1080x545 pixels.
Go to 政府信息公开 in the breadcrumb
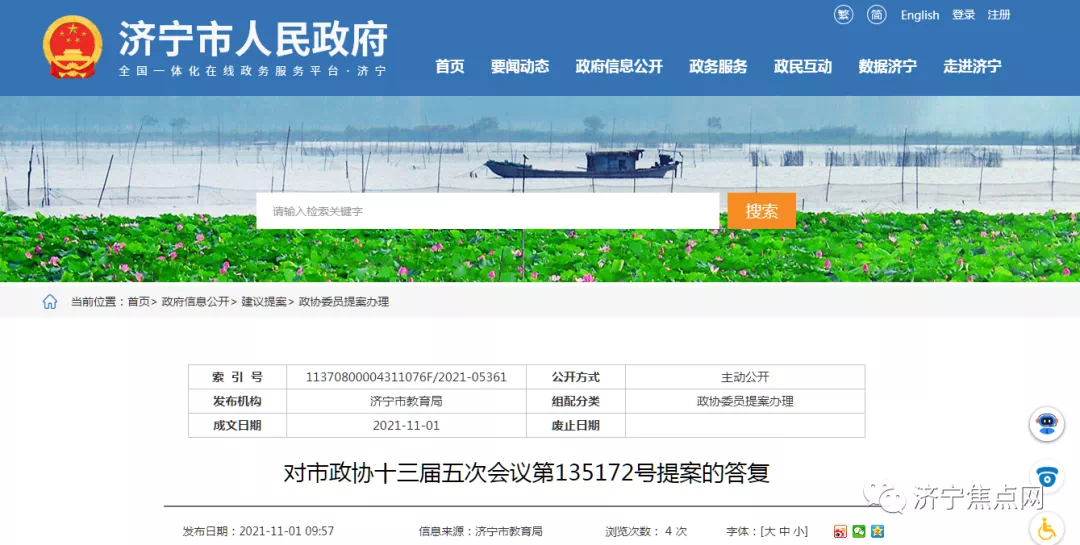point(195,302)
